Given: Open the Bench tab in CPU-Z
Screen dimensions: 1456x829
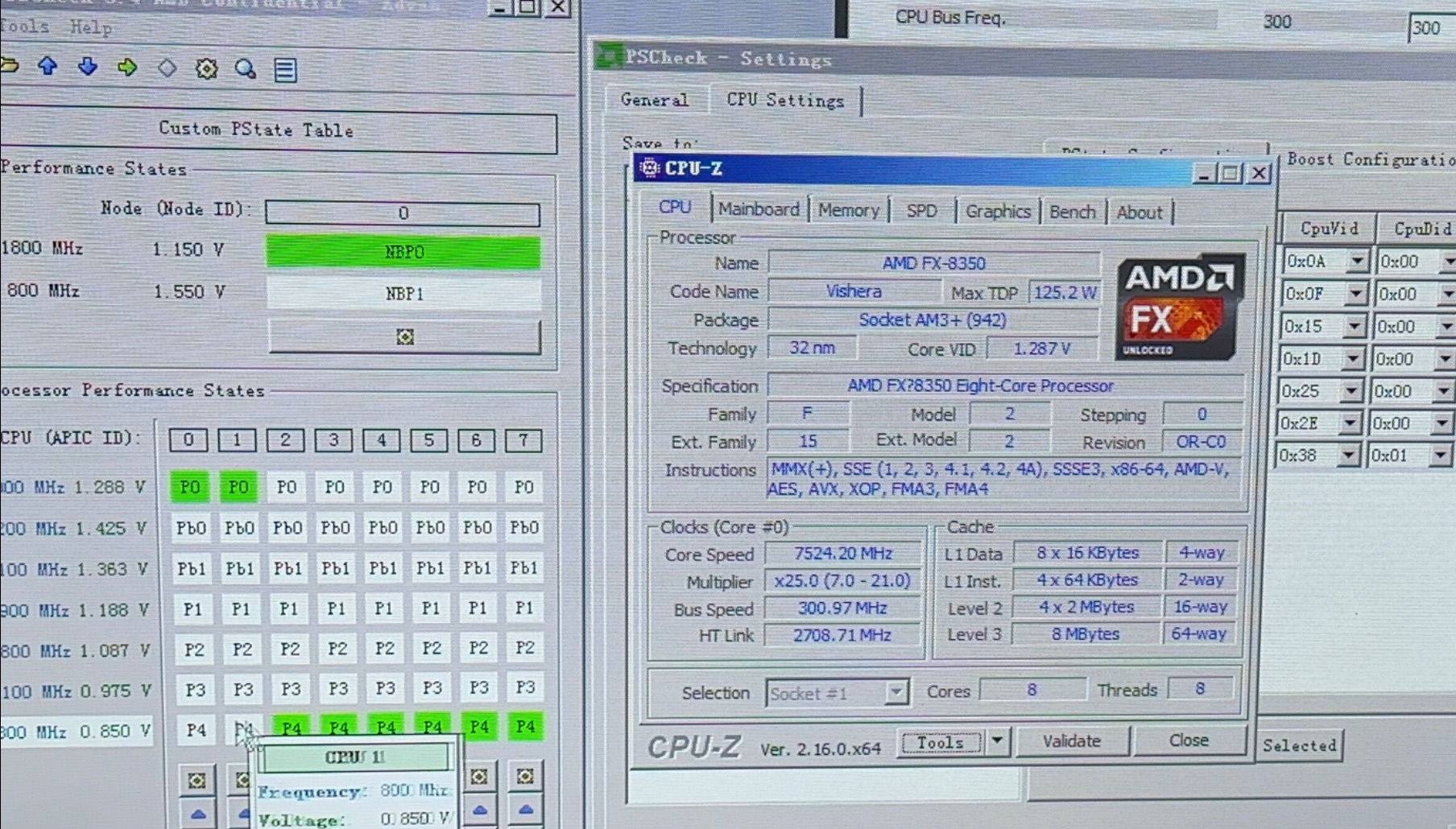Looking at the screenshot, I should coord(1073,212).
